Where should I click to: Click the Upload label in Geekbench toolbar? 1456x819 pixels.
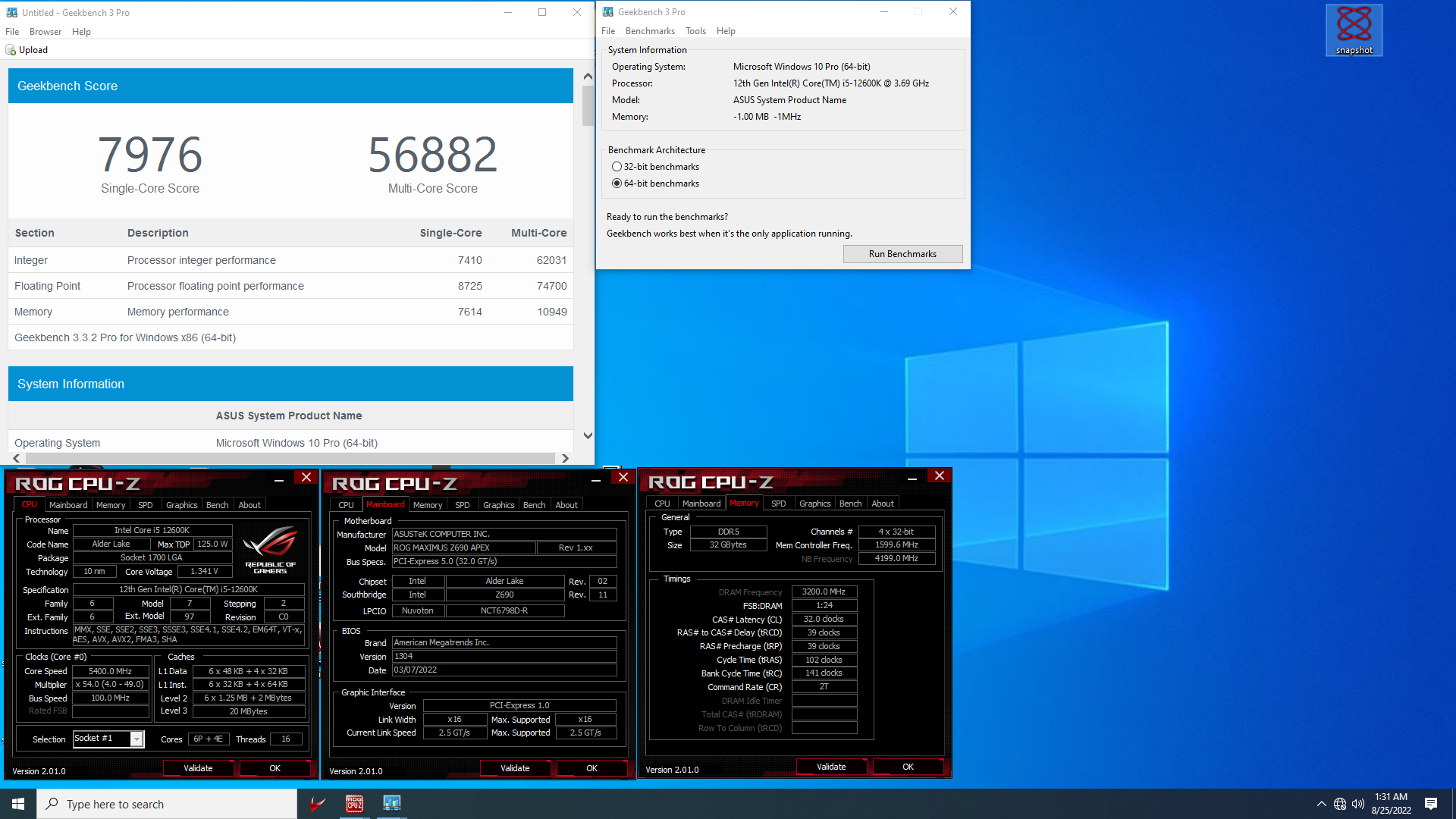click(x=33, y=50)
